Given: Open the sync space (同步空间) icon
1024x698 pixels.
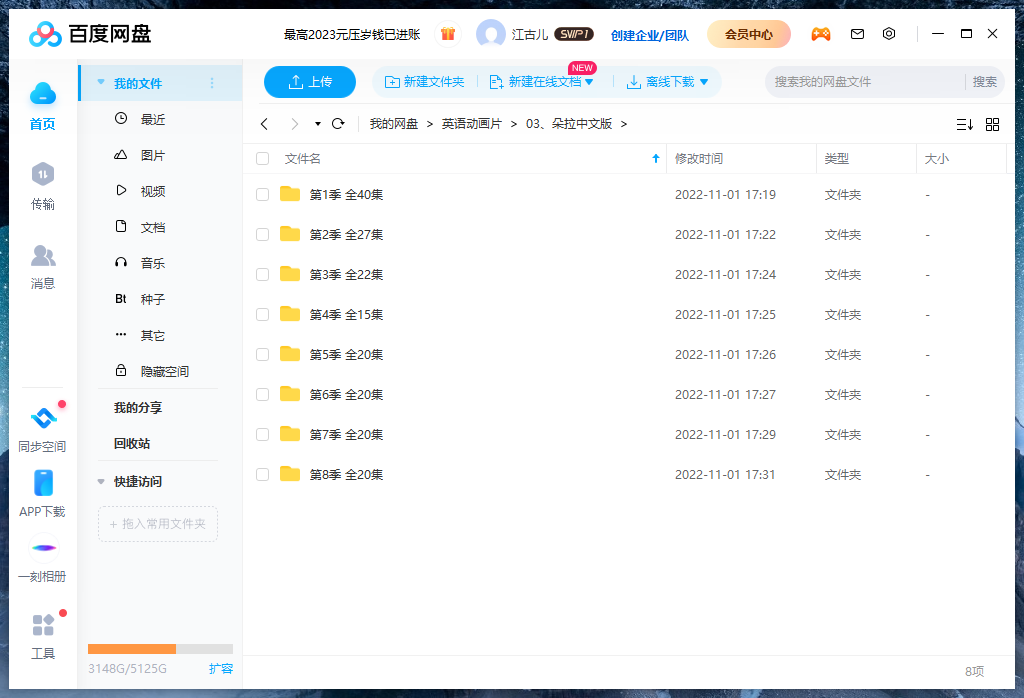Looking at the screenshot, I should pyautogui.click(x=42, y=420).
